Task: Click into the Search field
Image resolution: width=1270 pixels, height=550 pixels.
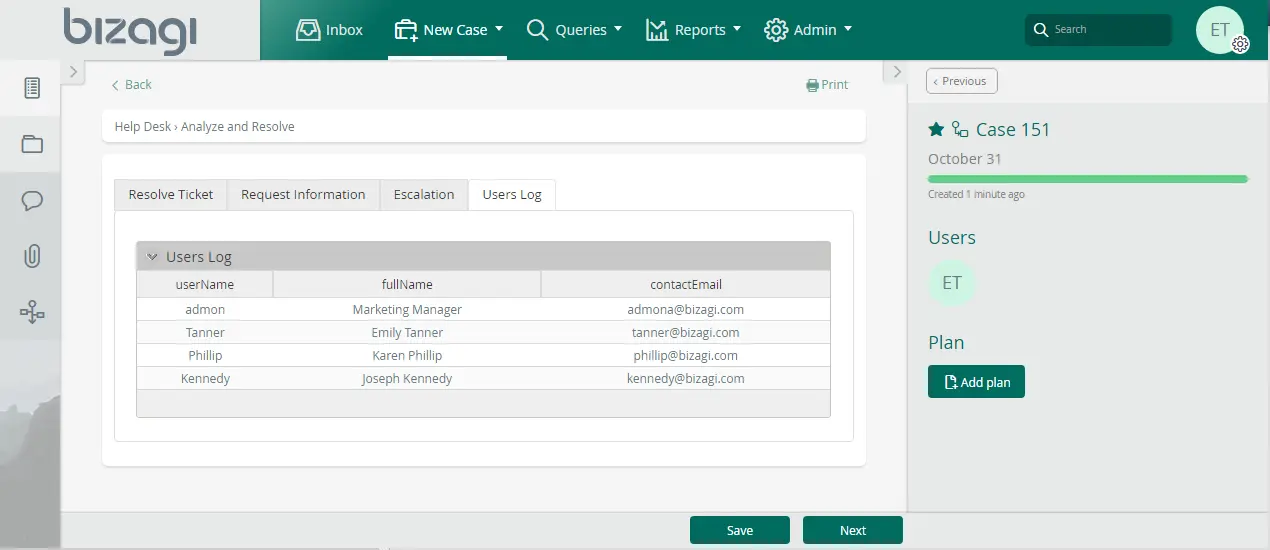Action: [x=1098, y=30]
